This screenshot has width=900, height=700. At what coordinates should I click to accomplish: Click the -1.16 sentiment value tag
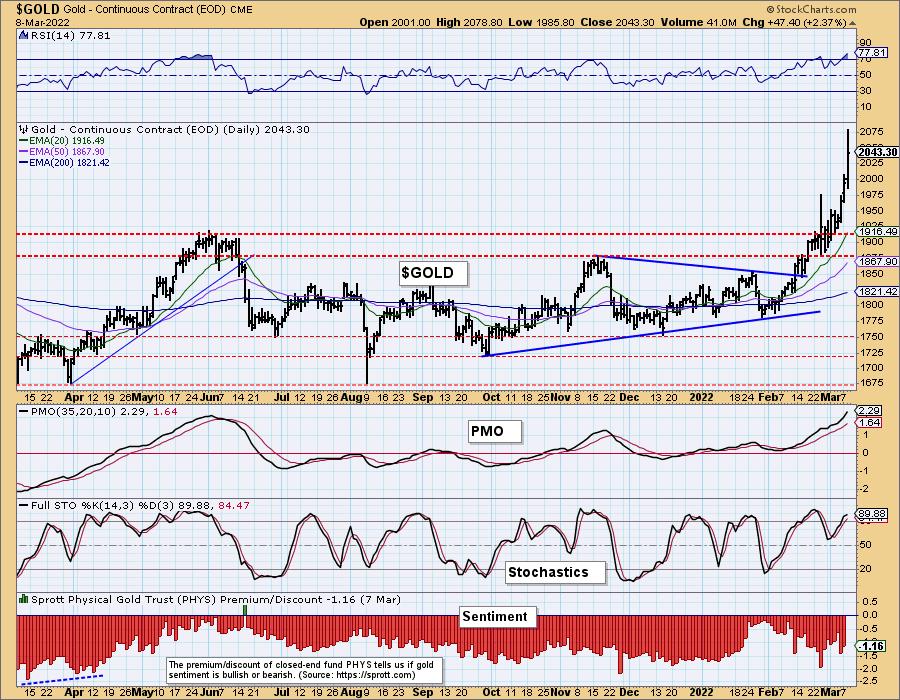(871, 646)
